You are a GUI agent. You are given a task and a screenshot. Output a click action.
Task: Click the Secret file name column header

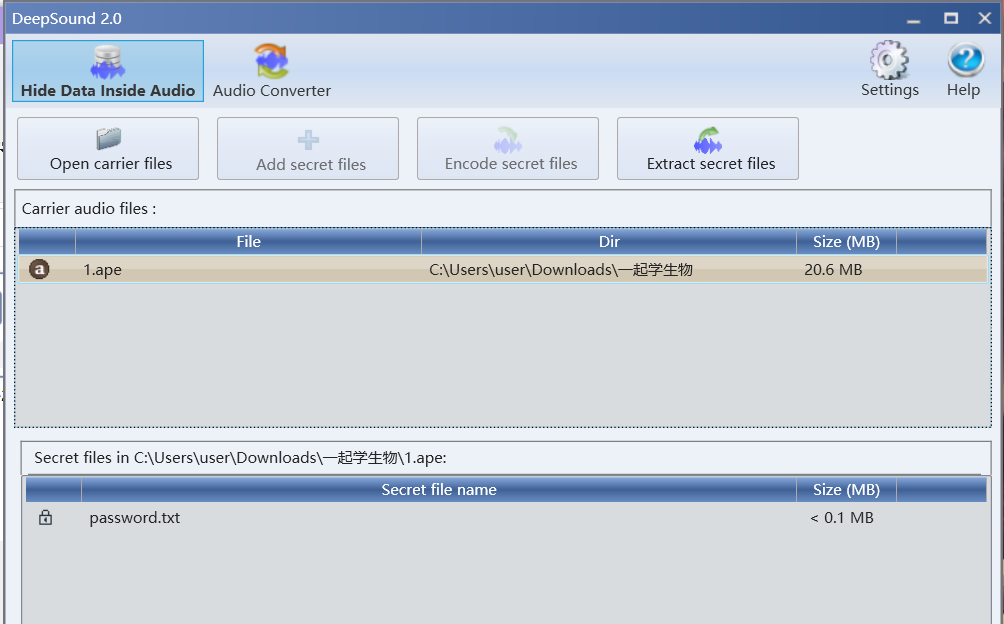438,490
